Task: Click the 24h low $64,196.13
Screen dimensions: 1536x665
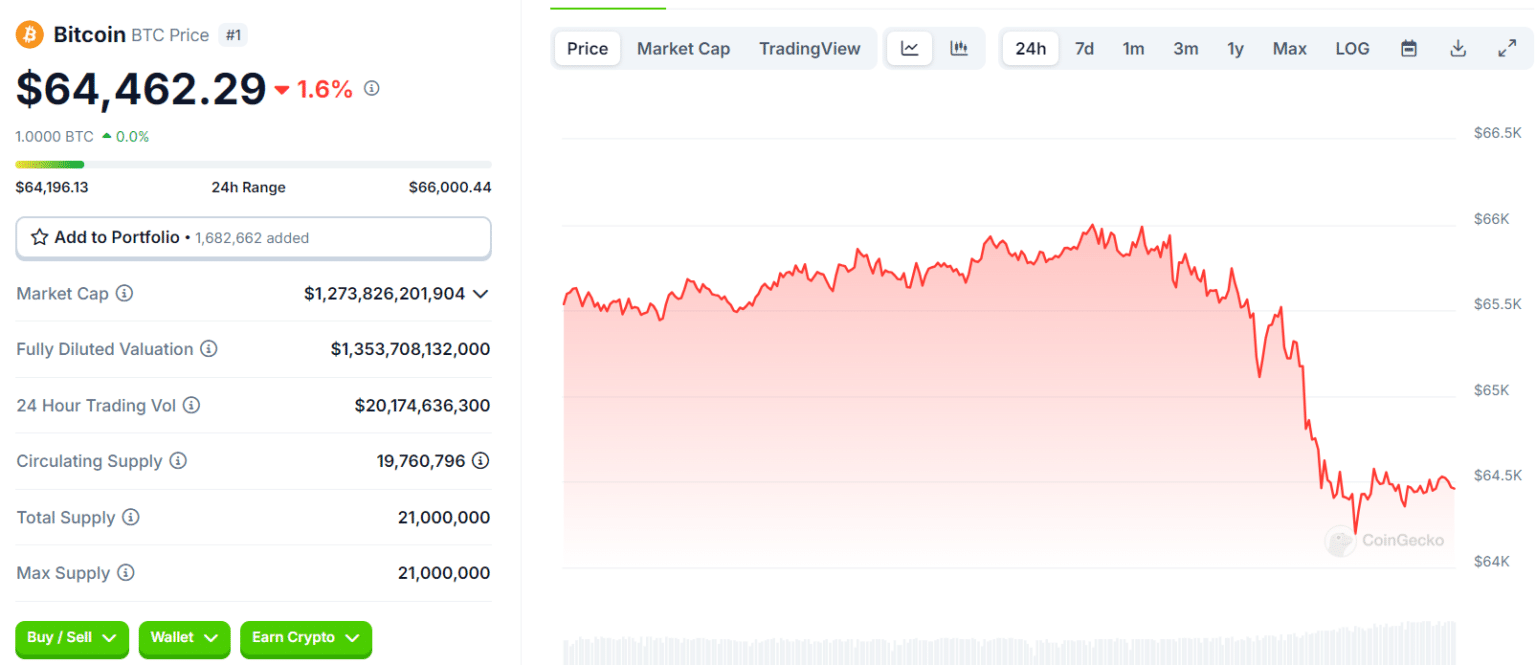Action: [x=52, y=187]
